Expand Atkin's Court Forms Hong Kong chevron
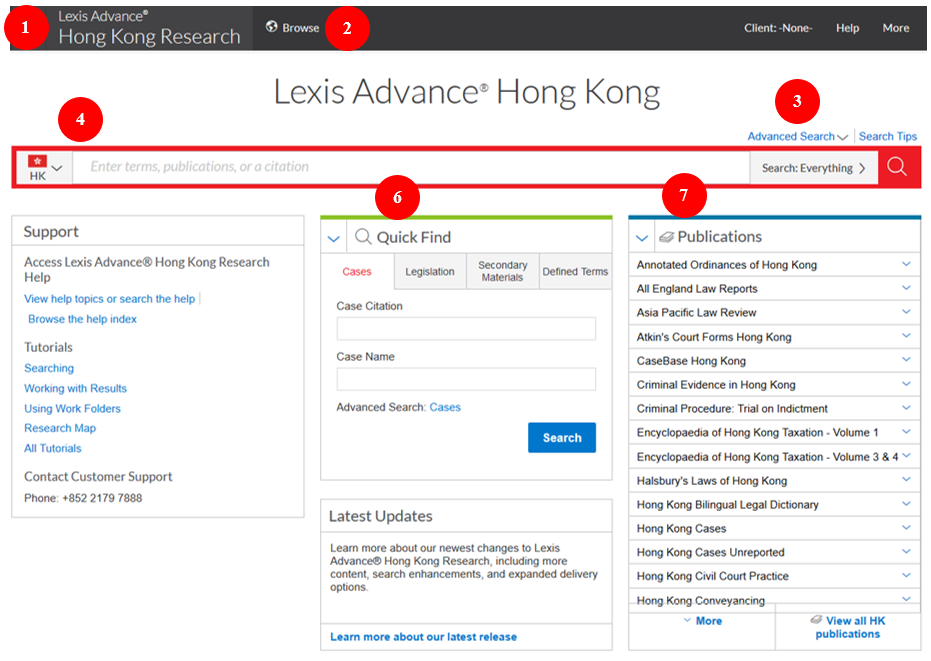The width and height of the screenshot is (931, 661). [906, 336]
